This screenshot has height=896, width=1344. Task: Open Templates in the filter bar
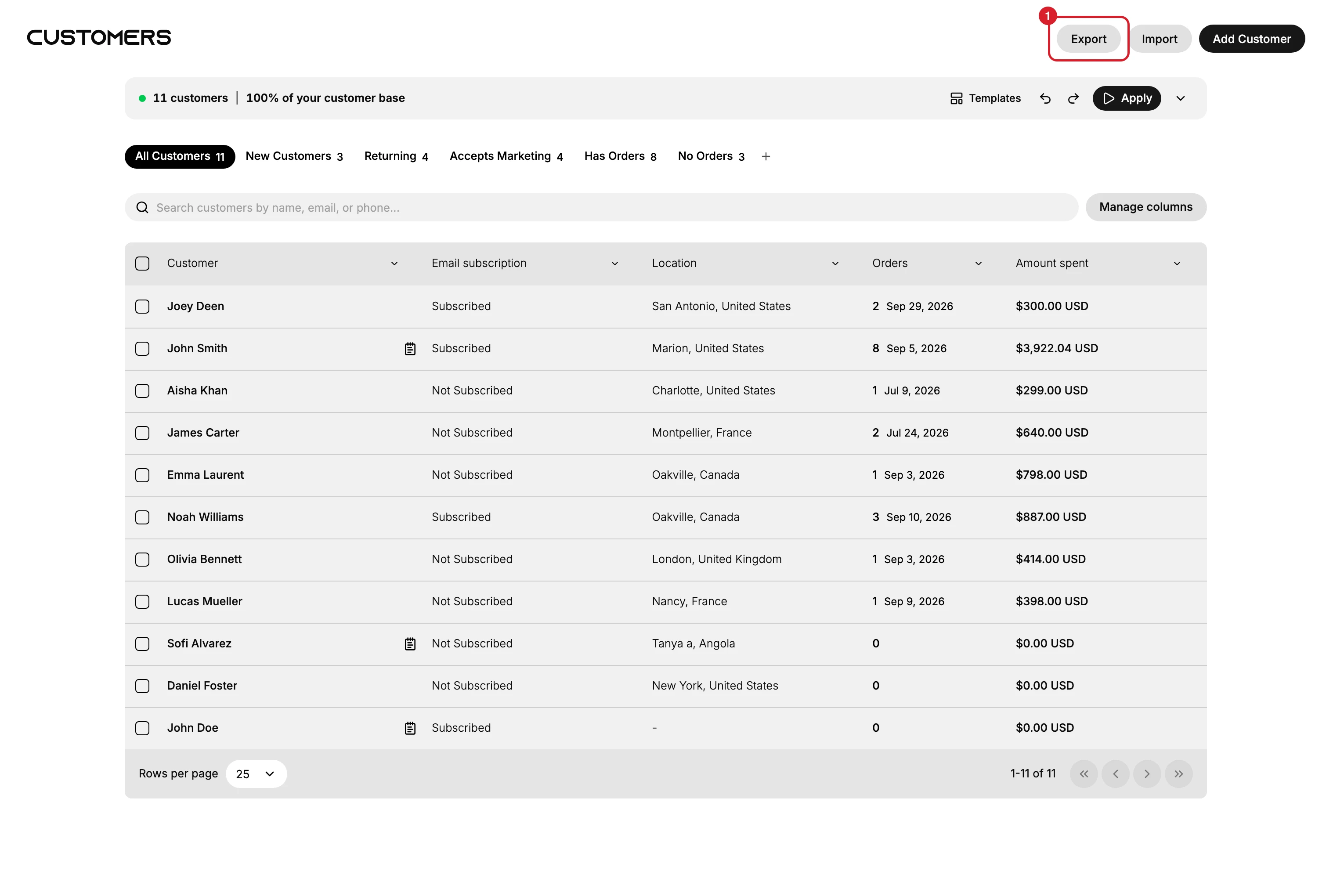(985, 98)
